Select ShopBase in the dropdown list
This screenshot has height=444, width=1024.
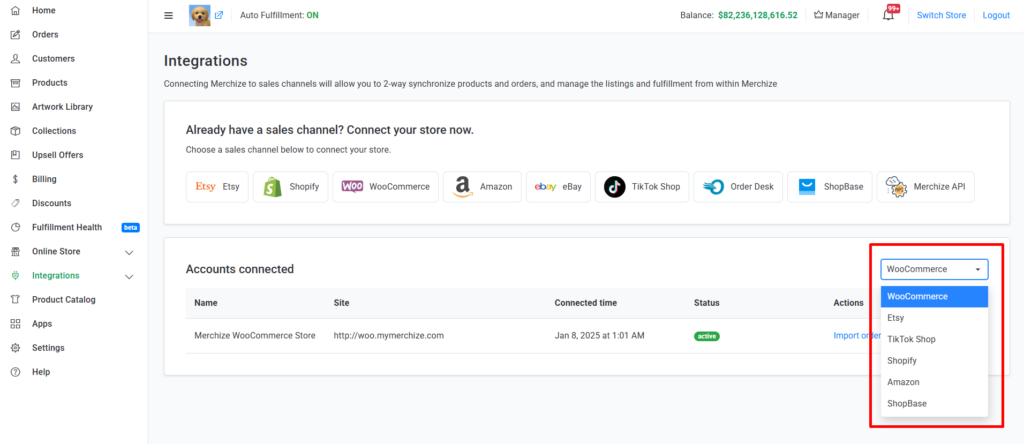[934, 404]
